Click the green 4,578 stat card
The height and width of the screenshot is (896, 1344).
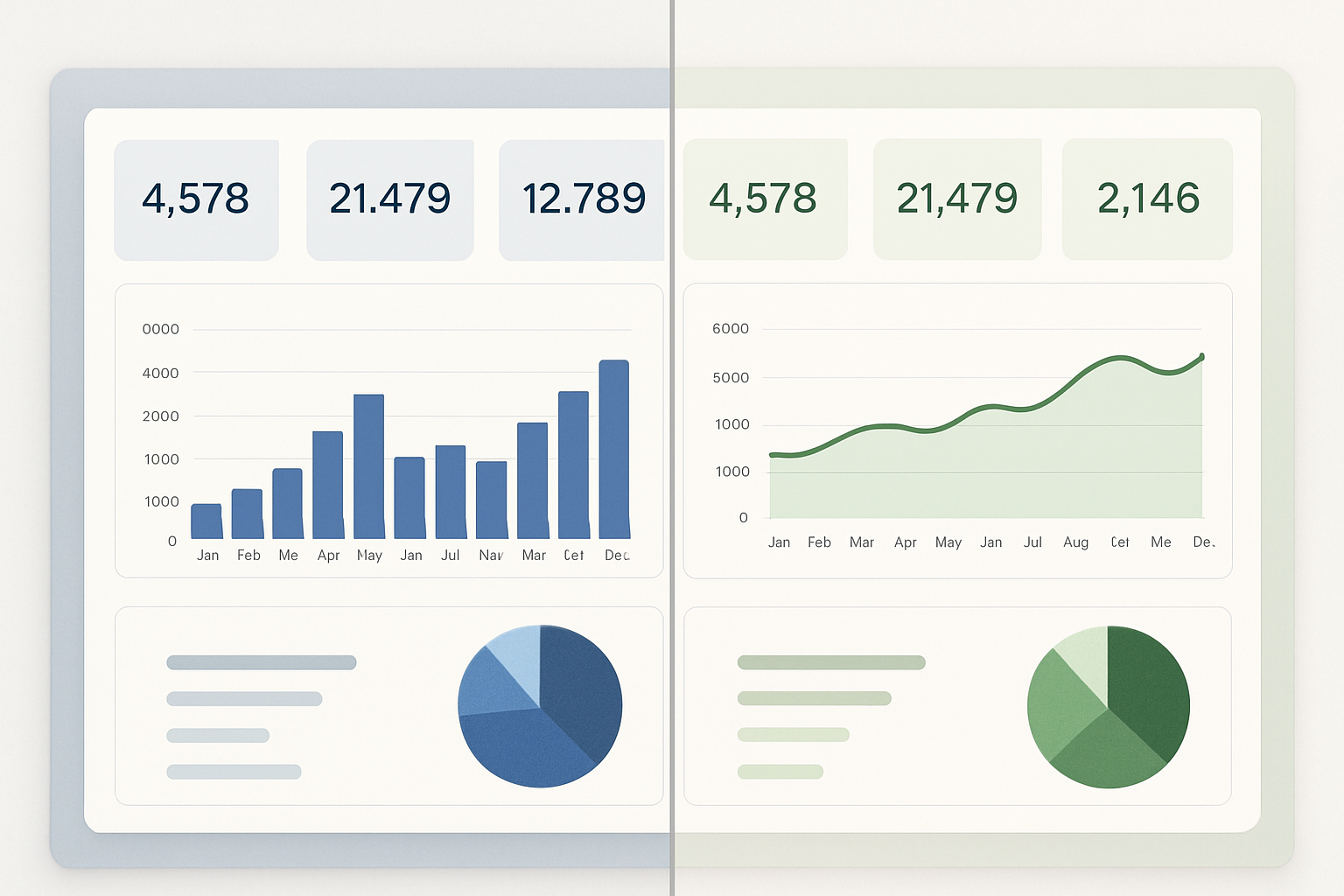(764, 199)
